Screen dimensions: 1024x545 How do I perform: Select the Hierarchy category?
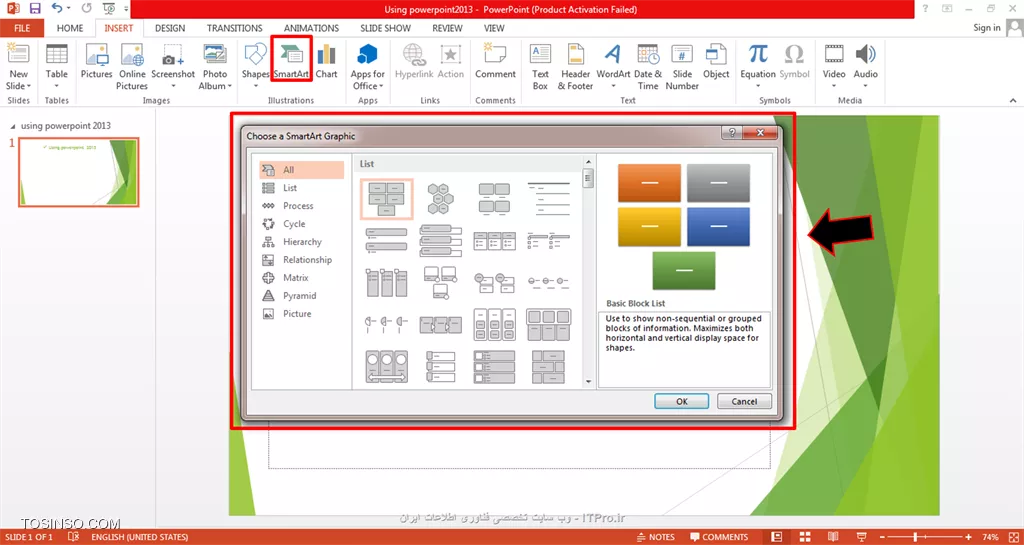(x=302, y=241)
